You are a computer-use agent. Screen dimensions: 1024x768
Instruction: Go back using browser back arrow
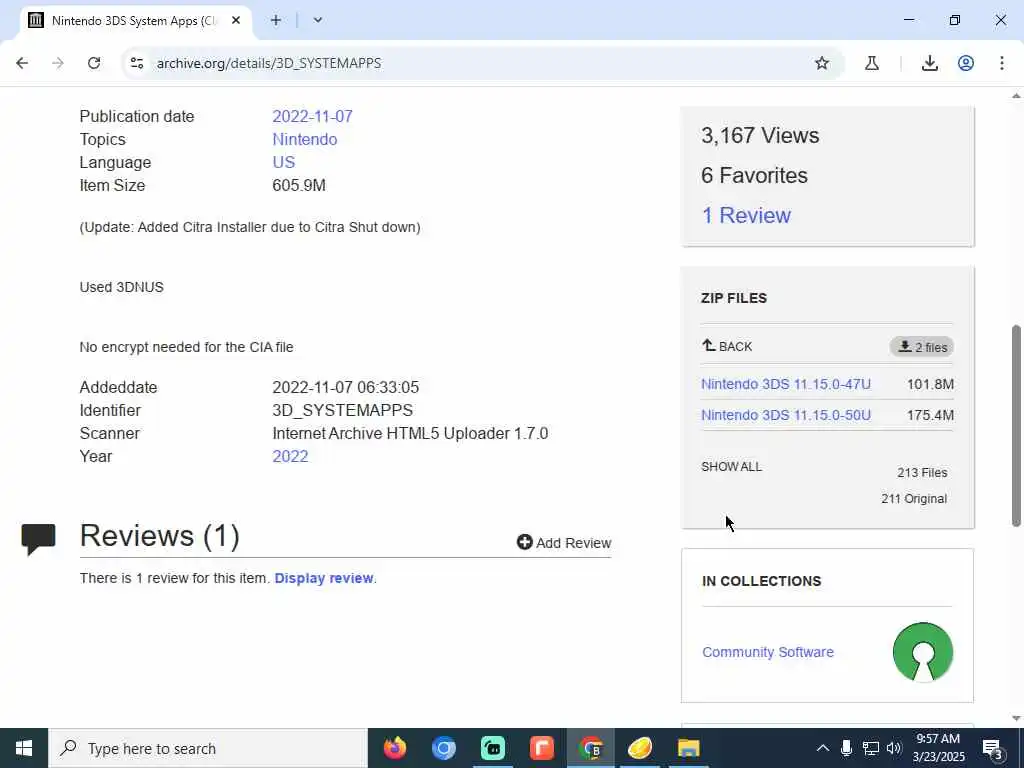(x=22, y=63)
